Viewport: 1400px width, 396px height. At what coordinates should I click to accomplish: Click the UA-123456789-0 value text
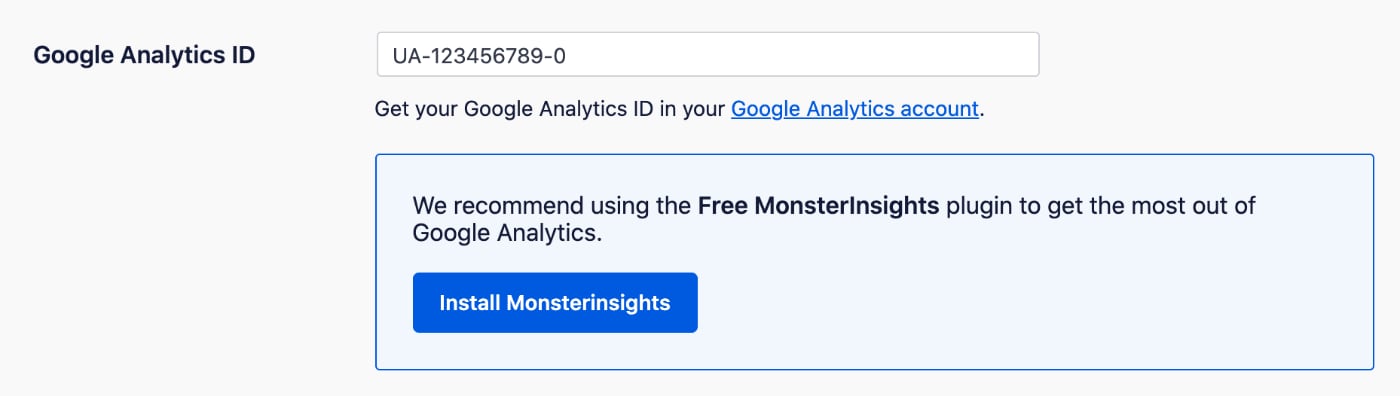[x=479, y=55]
